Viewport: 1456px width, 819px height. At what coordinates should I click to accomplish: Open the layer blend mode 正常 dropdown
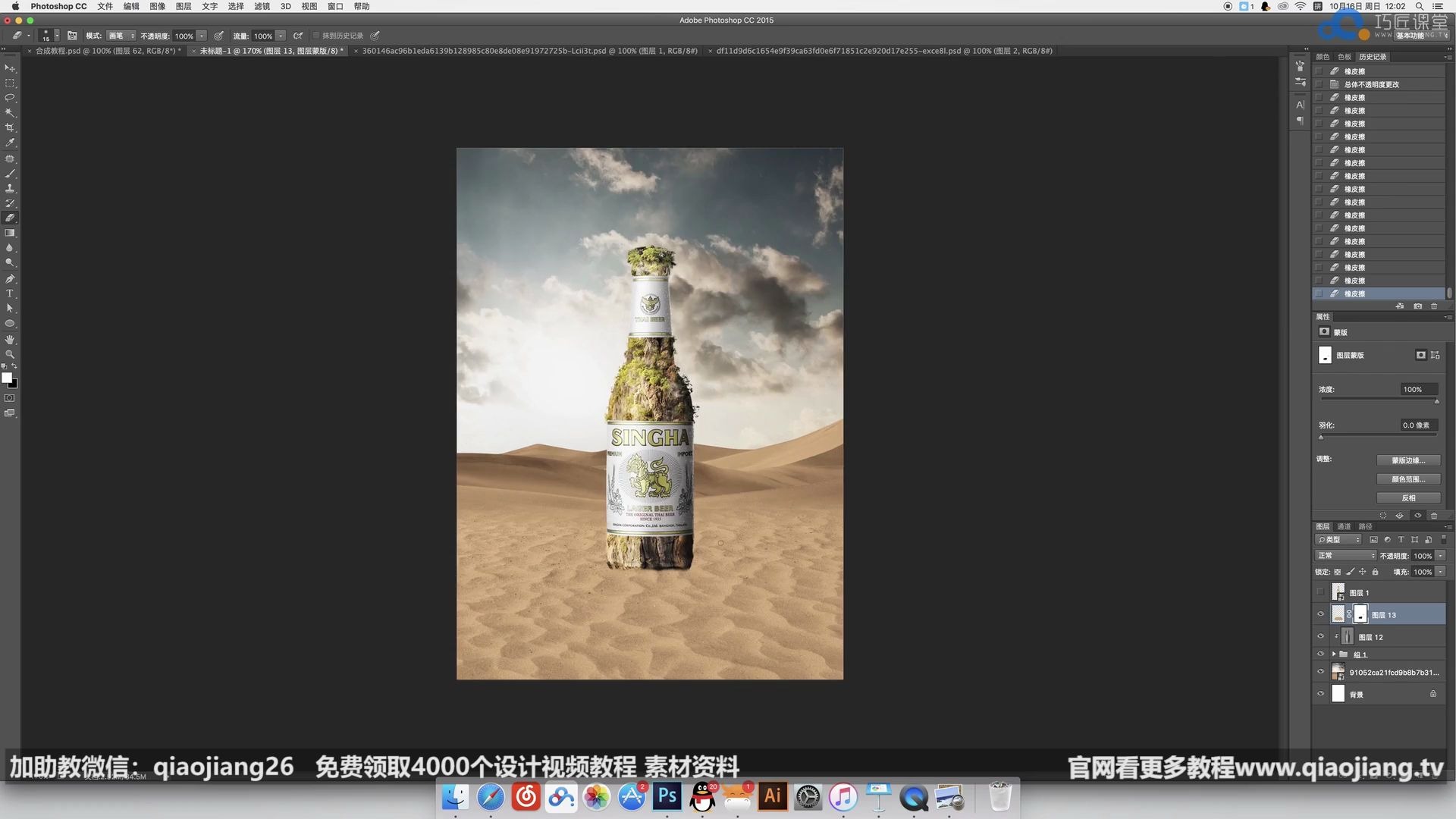click(x=1346, y=556)
